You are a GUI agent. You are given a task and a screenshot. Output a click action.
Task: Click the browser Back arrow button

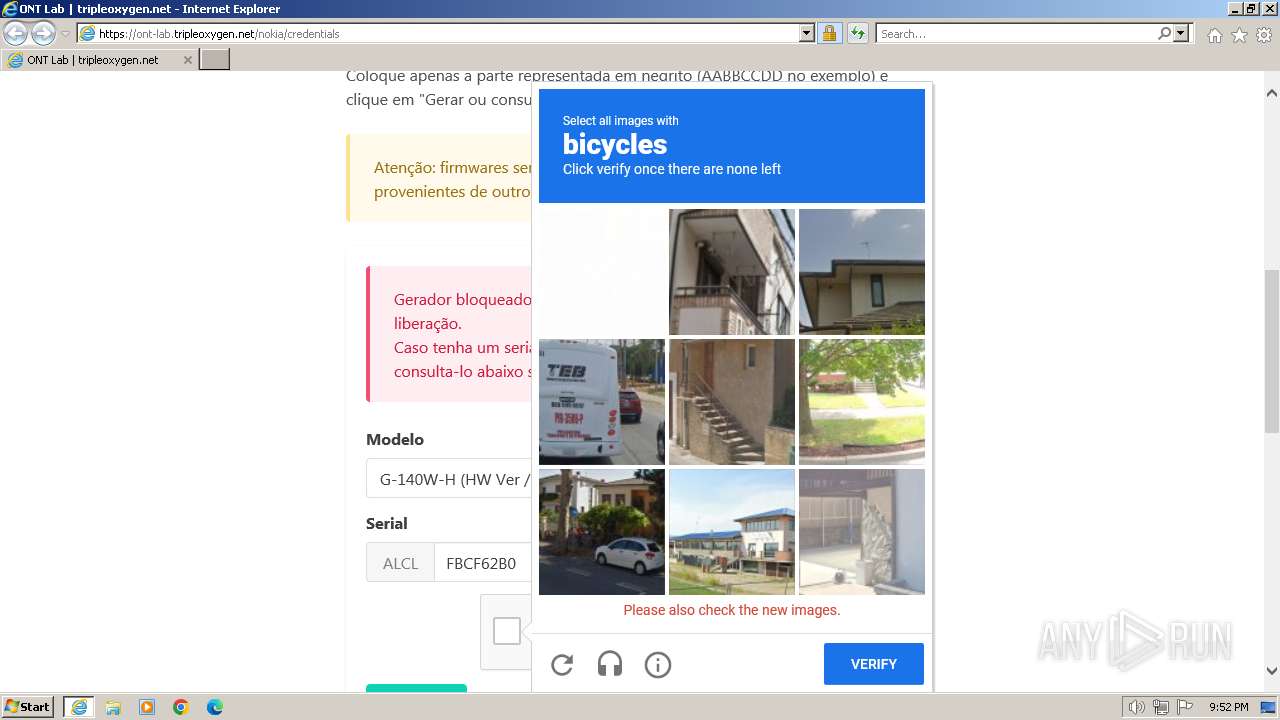tap(15, 33)
